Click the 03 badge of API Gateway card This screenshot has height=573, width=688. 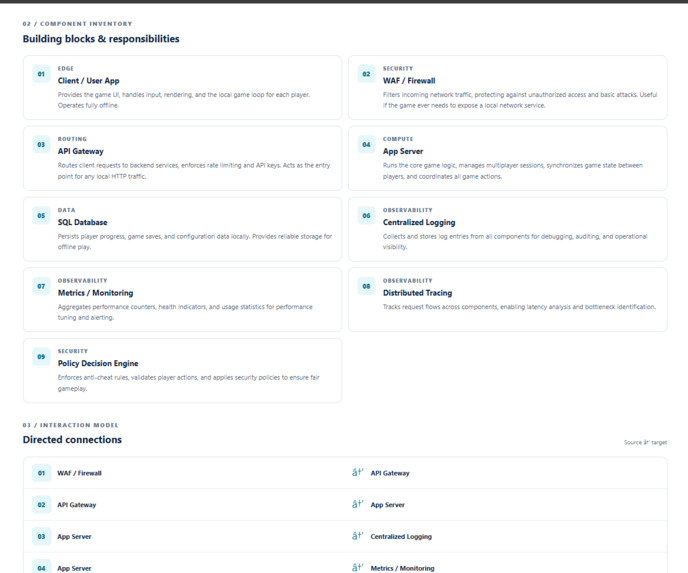(41, 144)
